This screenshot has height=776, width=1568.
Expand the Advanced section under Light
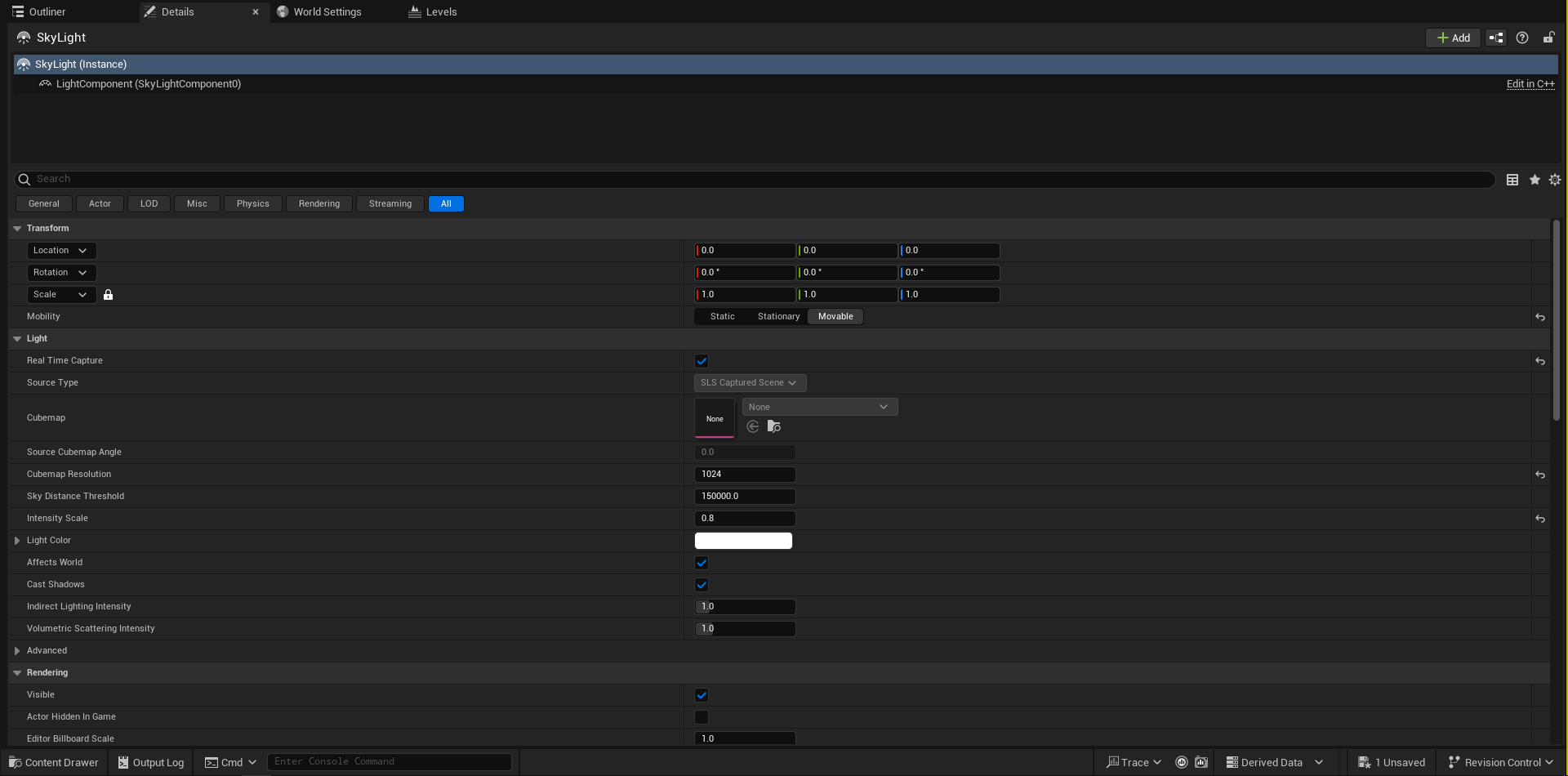pos(17,651)
